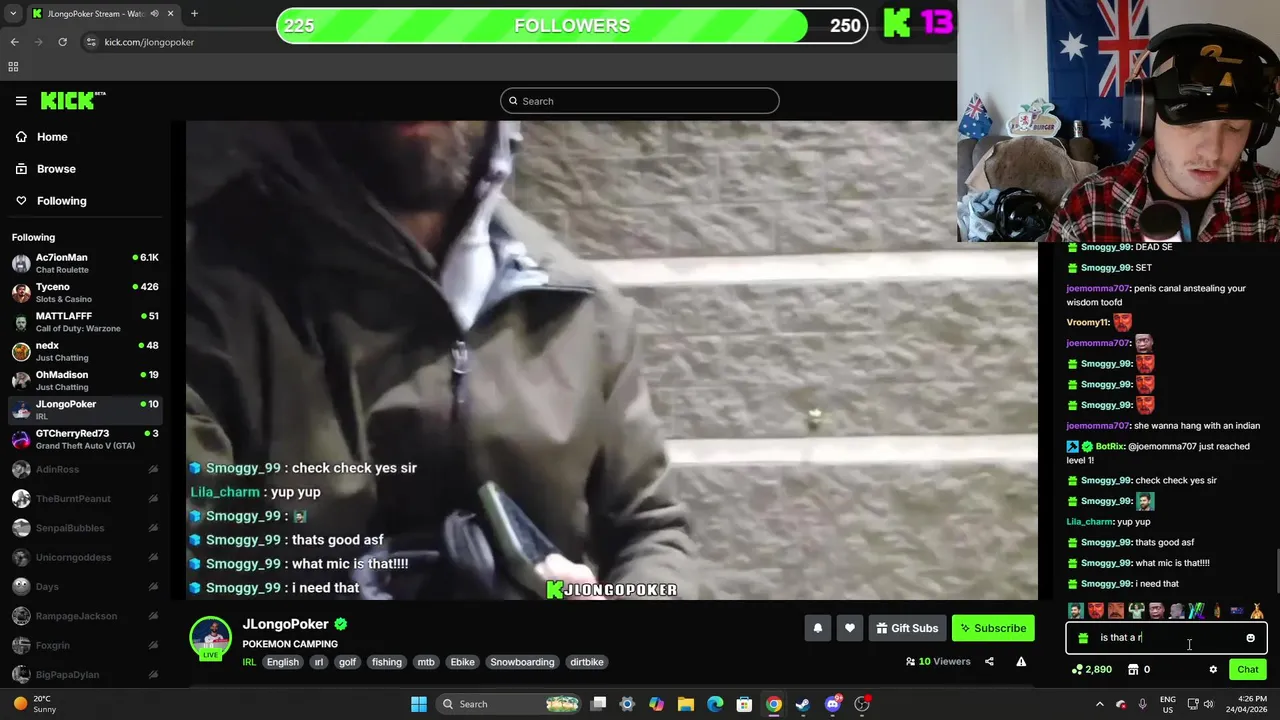Image resolution: width=1280 pixels, height=720 pixels.
Task: Click BotRix username in chat
Action: (x=1110, y=446)
